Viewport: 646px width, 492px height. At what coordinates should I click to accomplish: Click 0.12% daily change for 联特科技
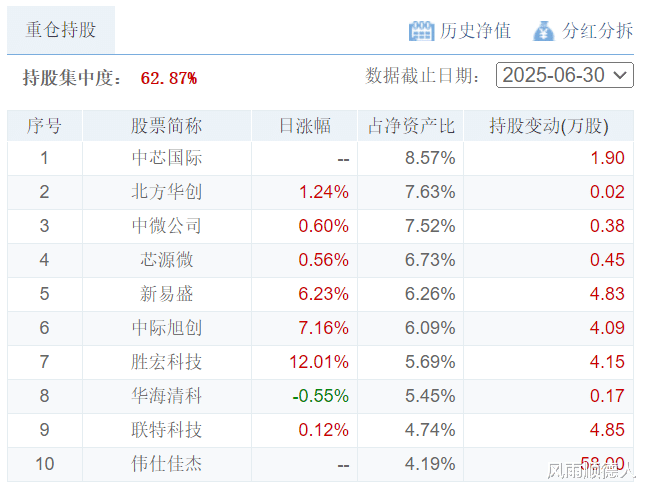coord(324,430)
